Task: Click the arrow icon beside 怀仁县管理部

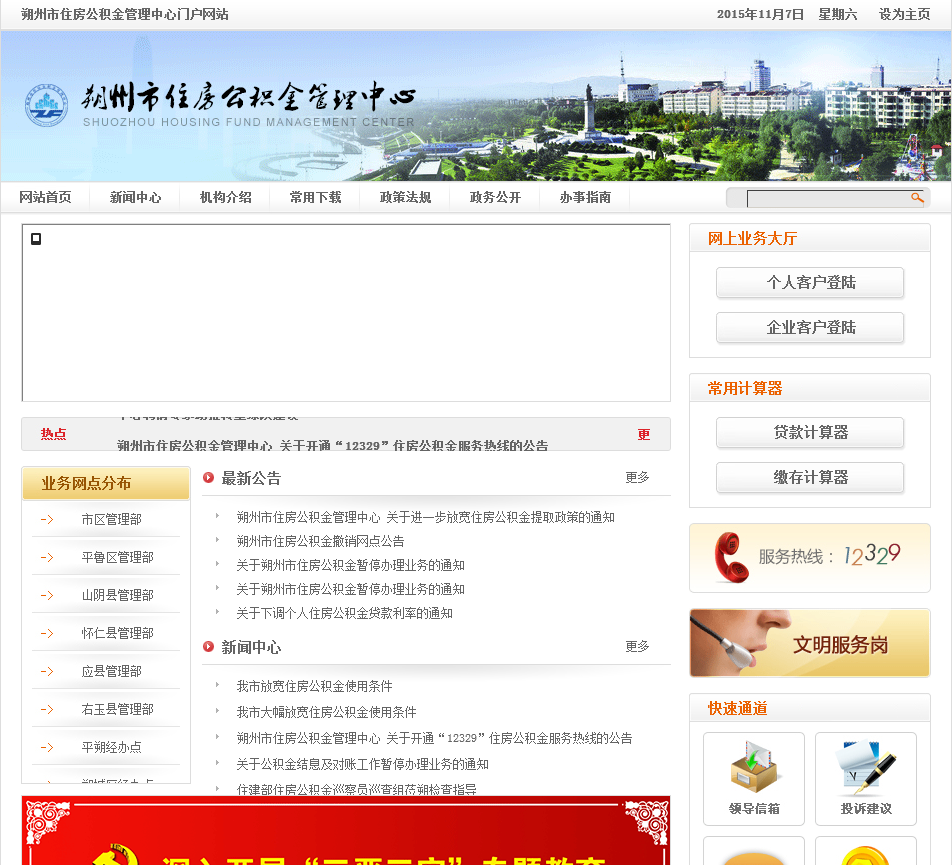Action: 47,633
